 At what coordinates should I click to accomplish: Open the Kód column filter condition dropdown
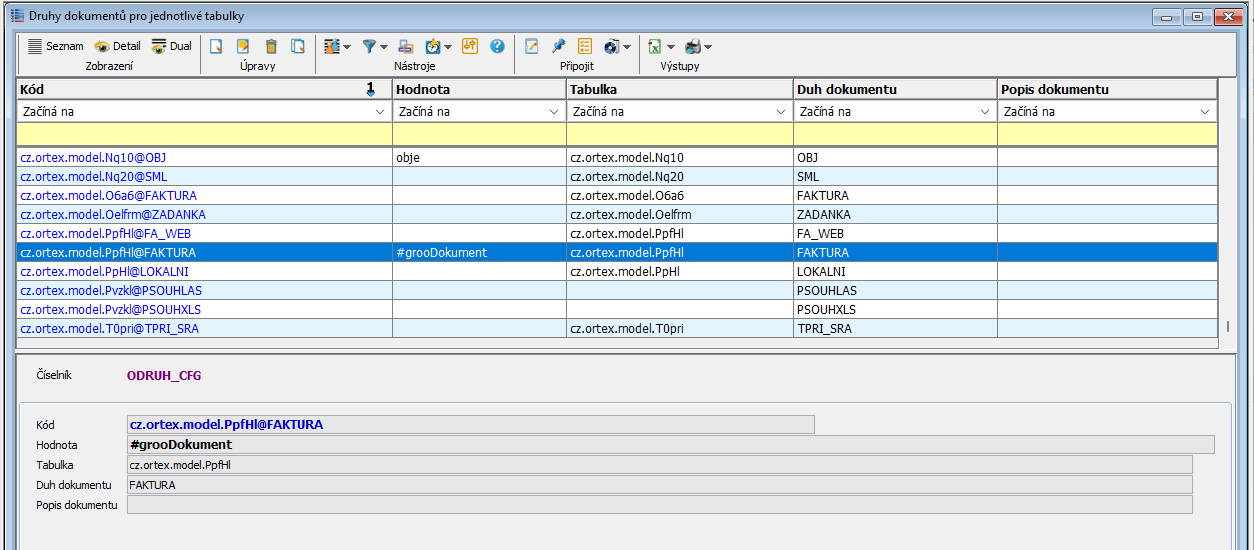click(381, 112)
